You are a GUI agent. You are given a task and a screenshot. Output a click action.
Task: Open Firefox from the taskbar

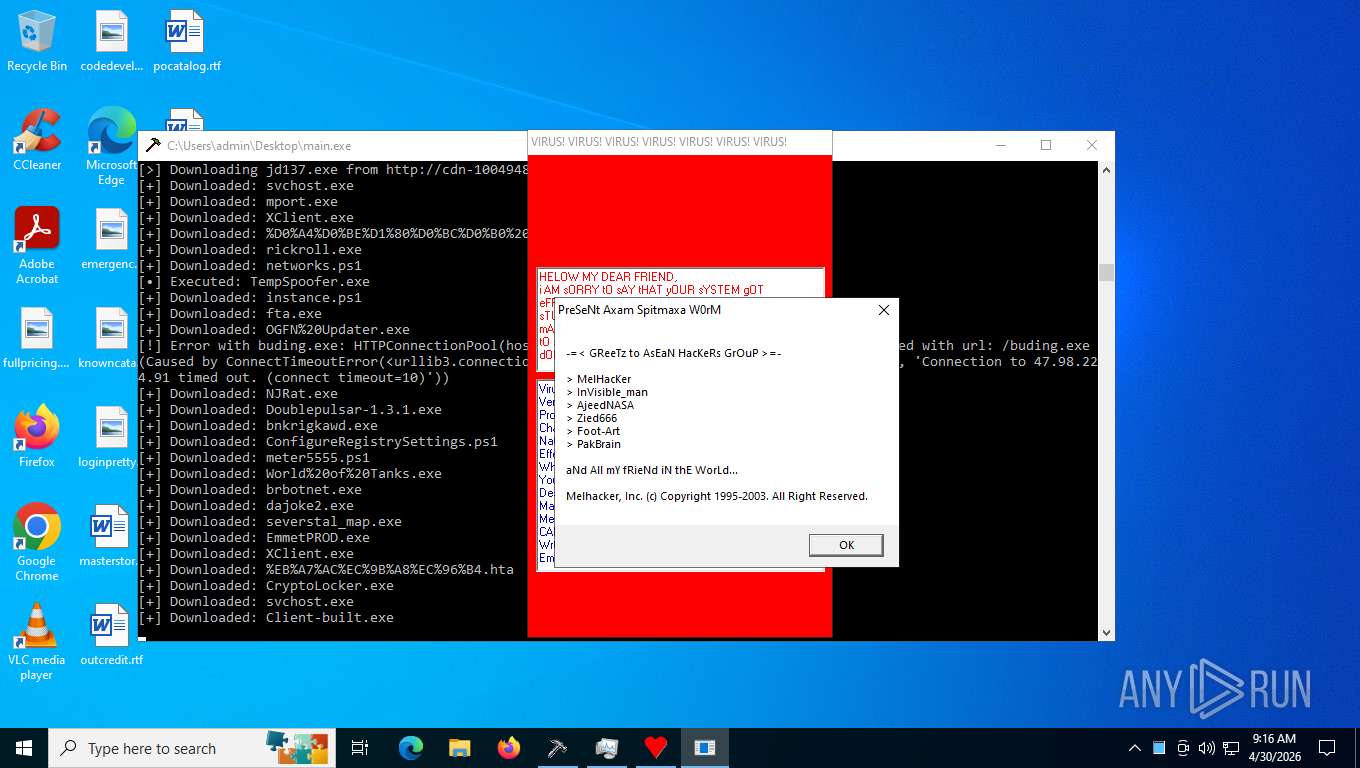tap(509, 748)
